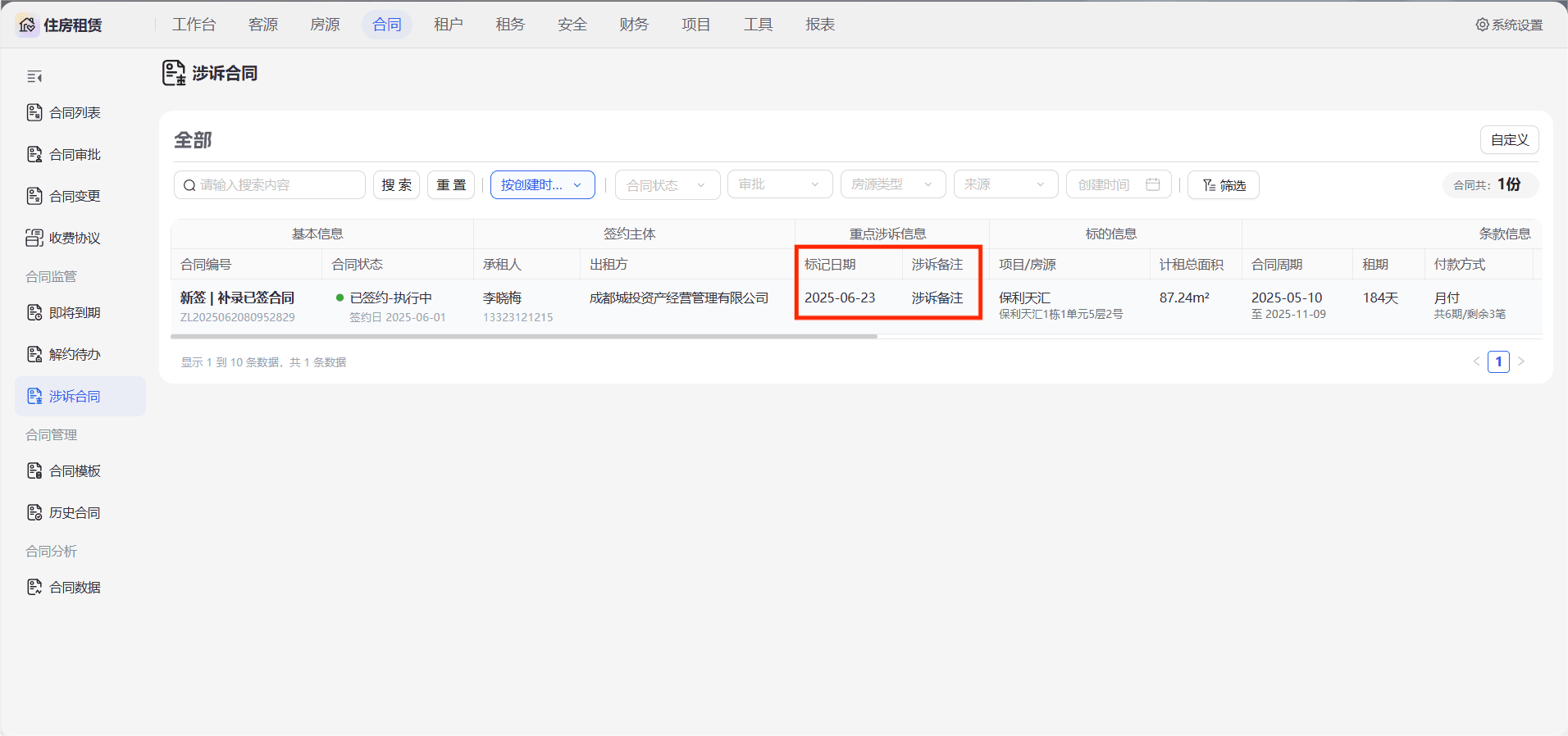Click the 解约待办 sidebar icon

click(34, 354)
